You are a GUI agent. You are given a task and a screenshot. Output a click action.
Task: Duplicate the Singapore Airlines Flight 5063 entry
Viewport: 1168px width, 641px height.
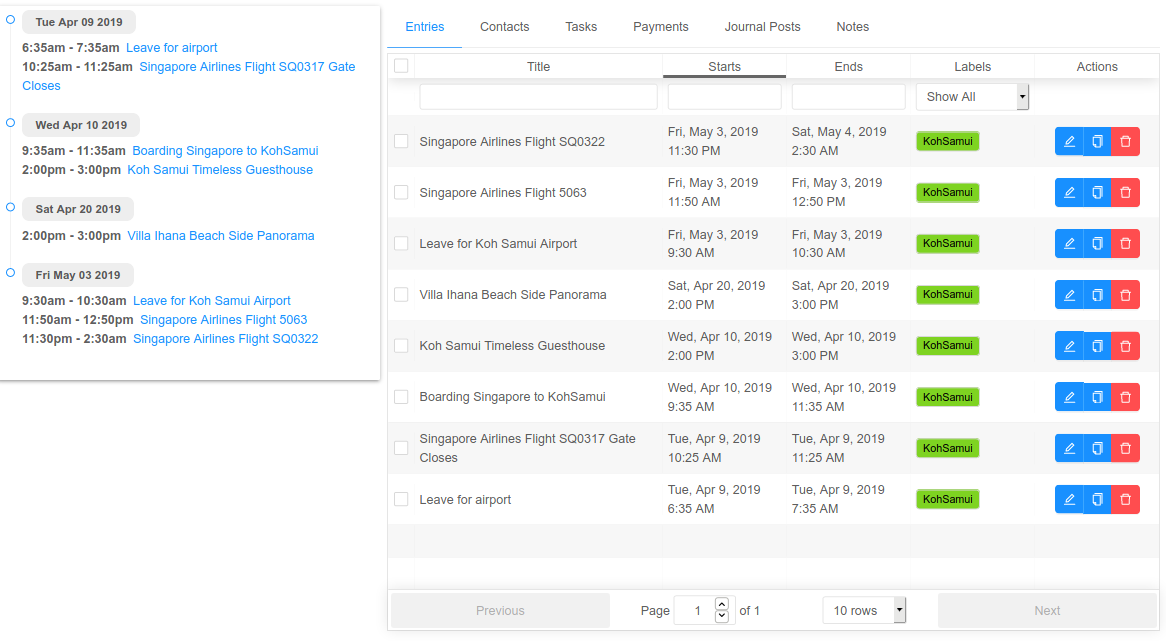coord(1097,193)
